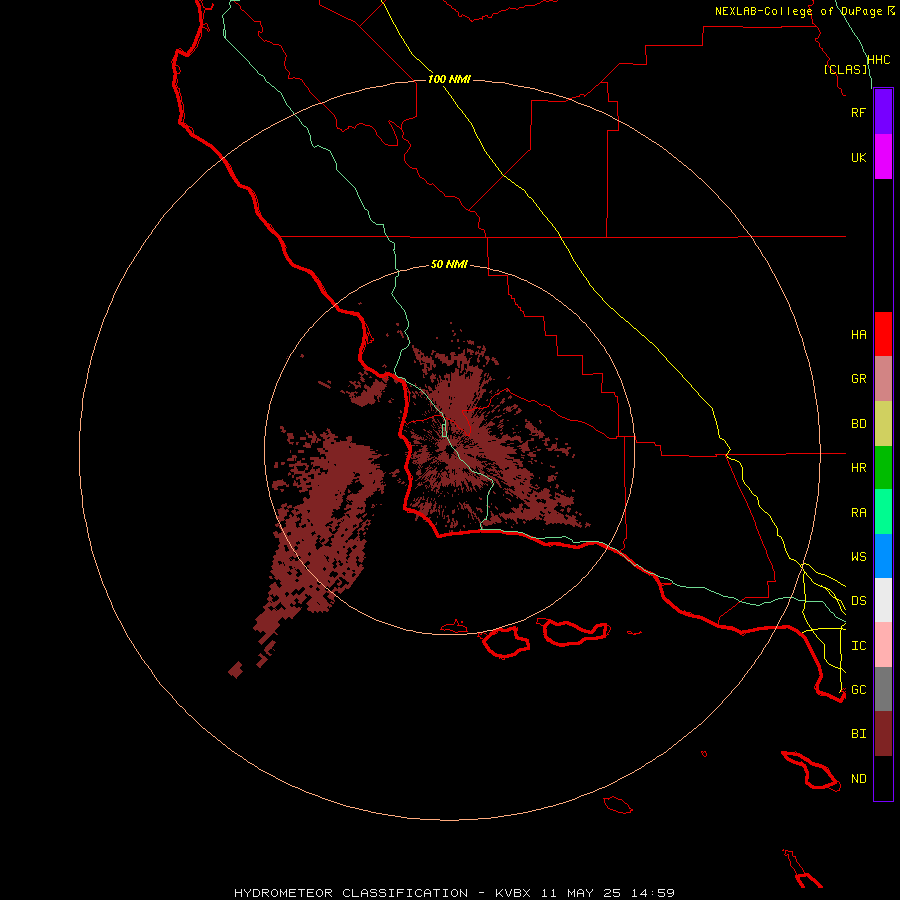Click the ND black legend swatch

[x=883, y=778]
